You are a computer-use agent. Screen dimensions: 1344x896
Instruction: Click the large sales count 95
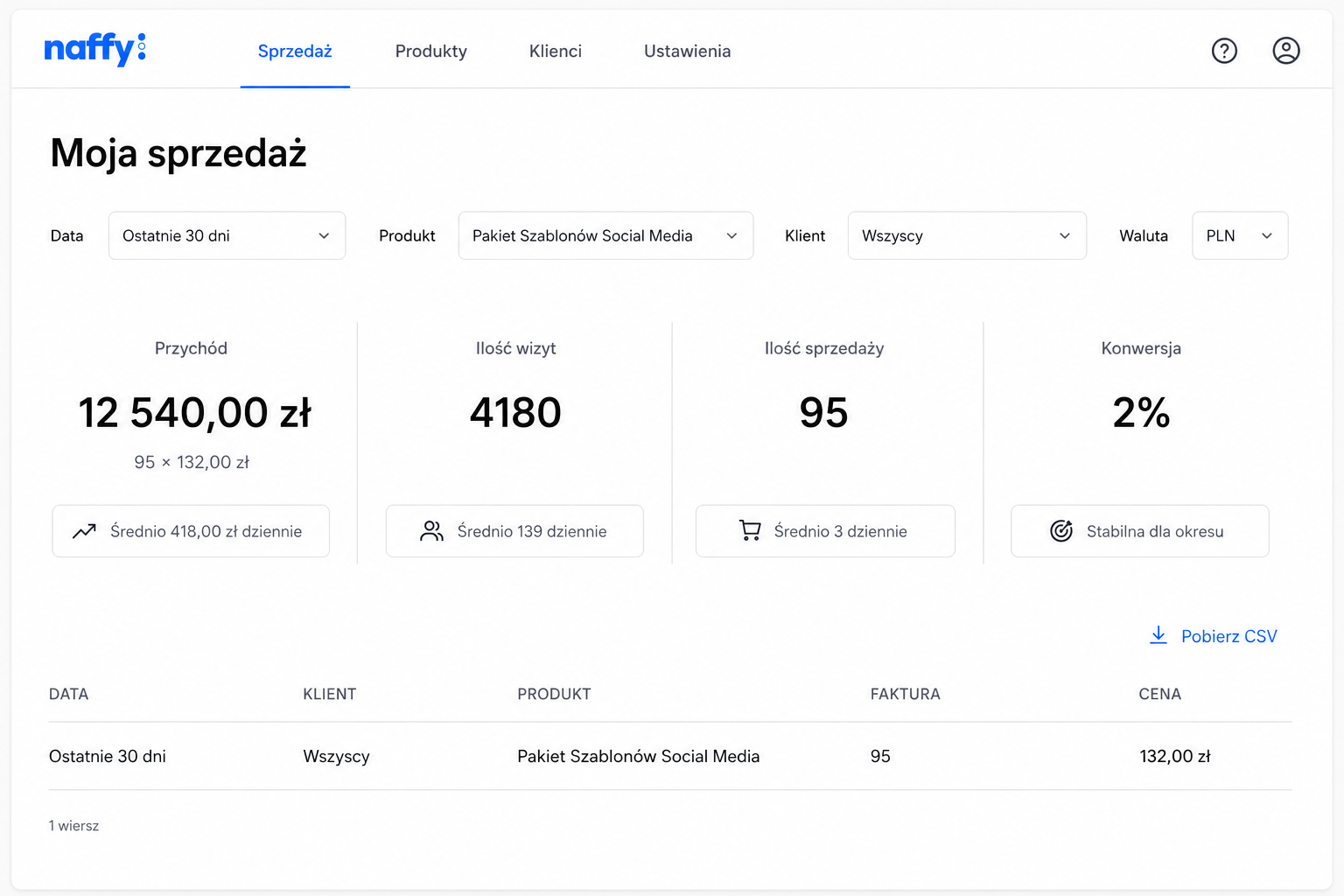tap(823, 413)
